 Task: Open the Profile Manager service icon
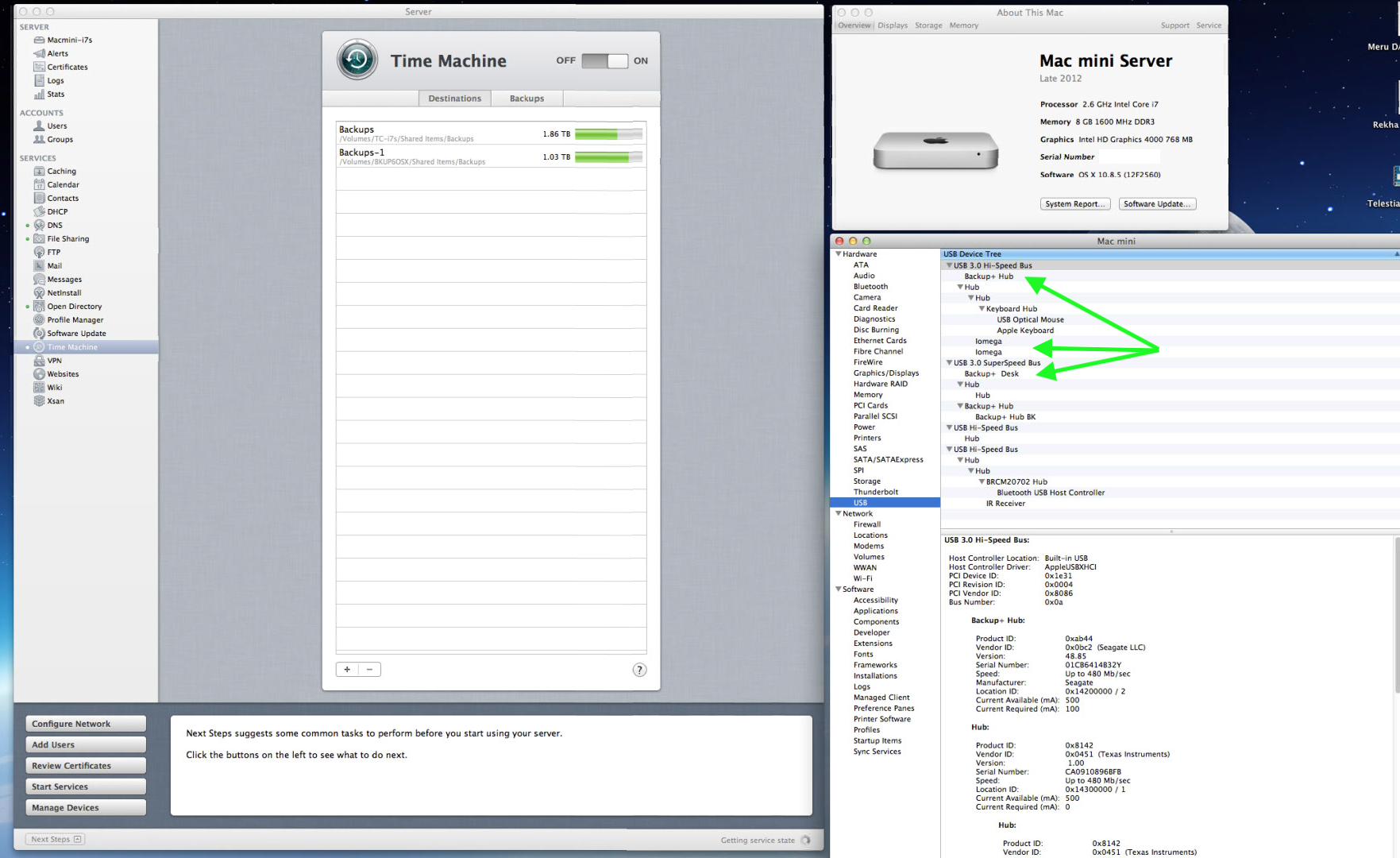[x=39, y=319]
